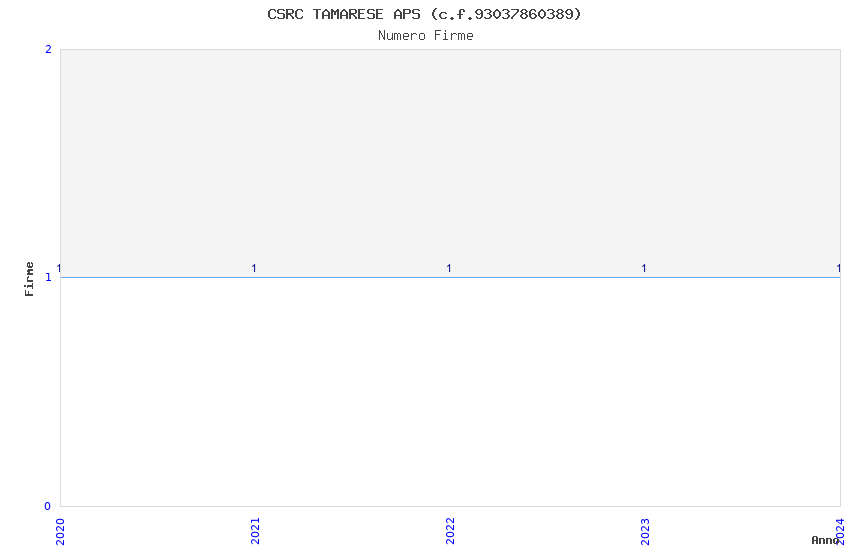Click the Anno x-axis label
This screenshot has width=850, height=550.
[x=825, y=540]
